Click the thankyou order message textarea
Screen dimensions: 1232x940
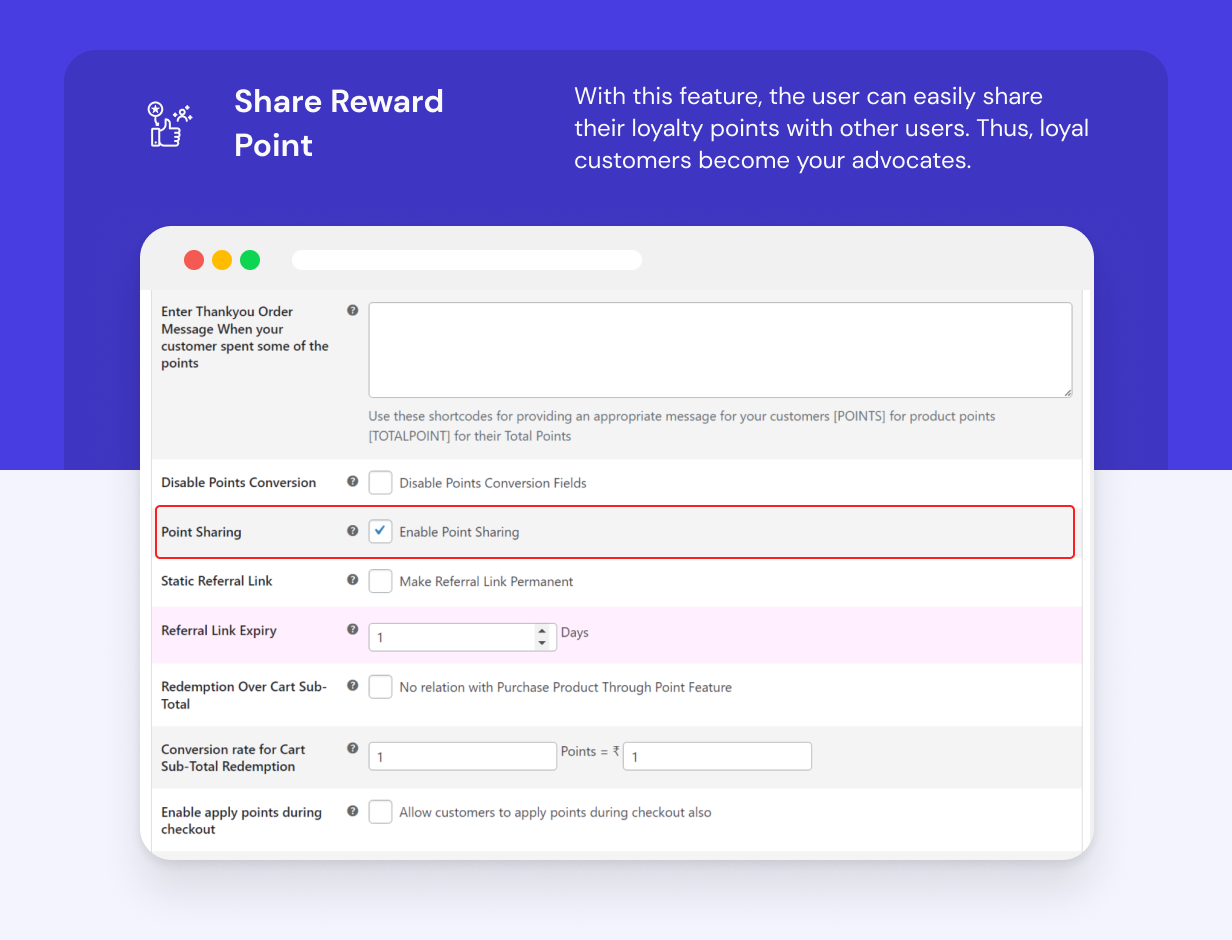[x=719, y=348]
